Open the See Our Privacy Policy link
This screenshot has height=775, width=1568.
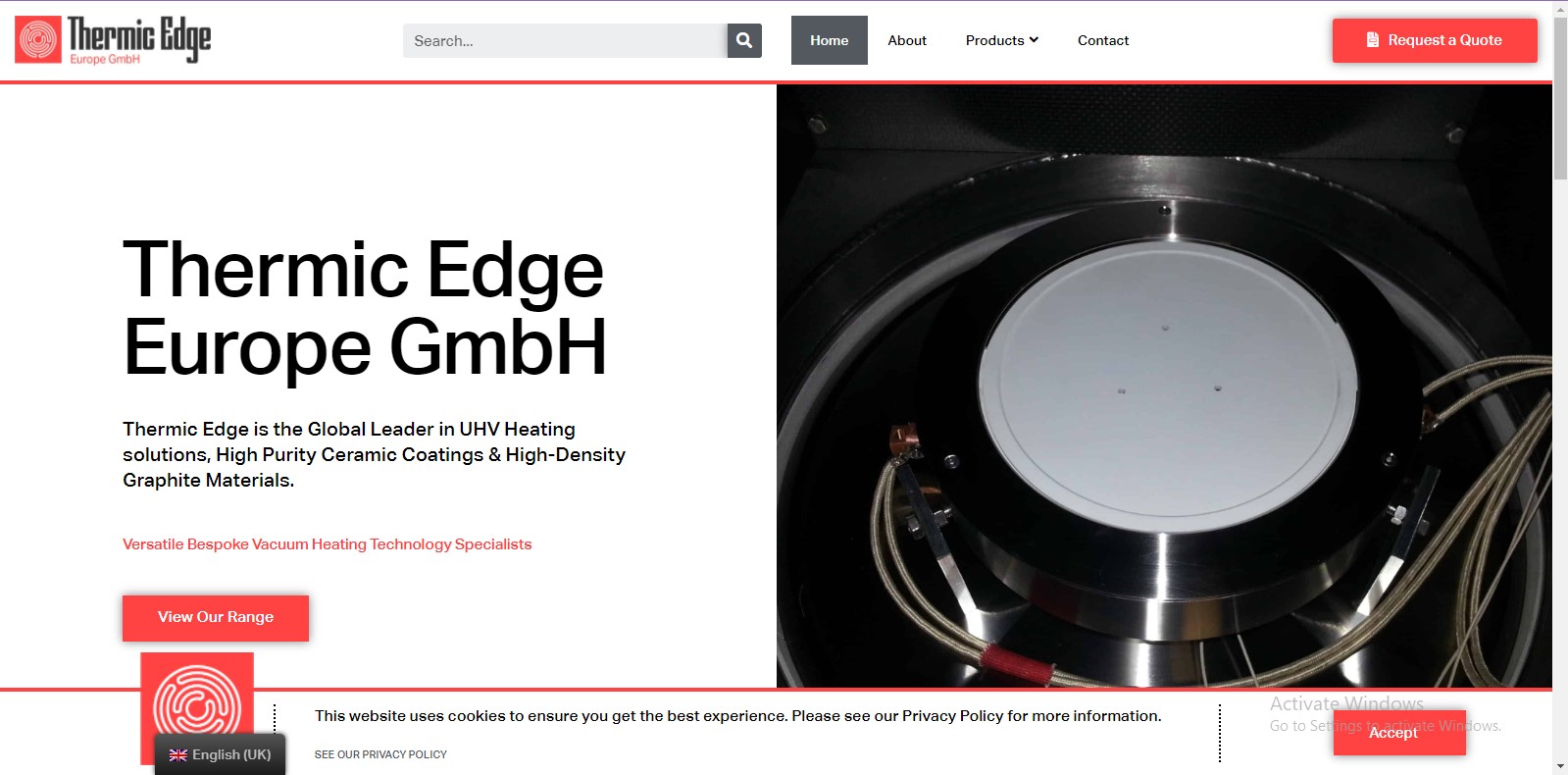coord(380,754)
